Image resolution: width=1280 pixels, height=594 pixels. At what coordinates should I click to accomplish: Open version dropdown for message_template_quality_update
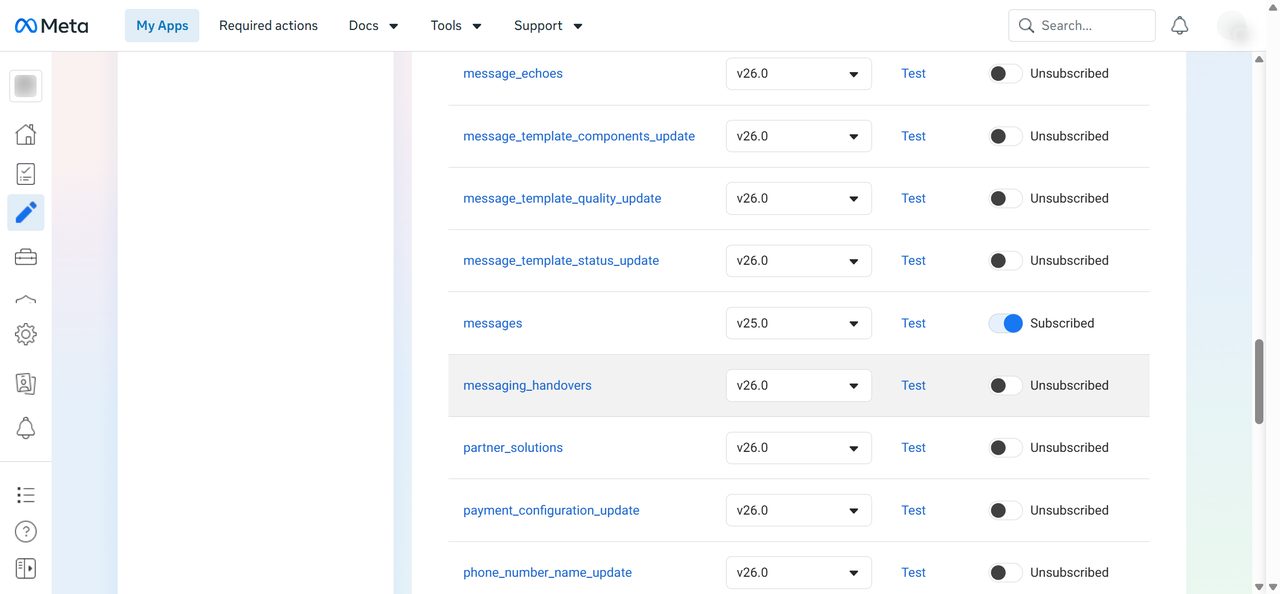(799, 198)
